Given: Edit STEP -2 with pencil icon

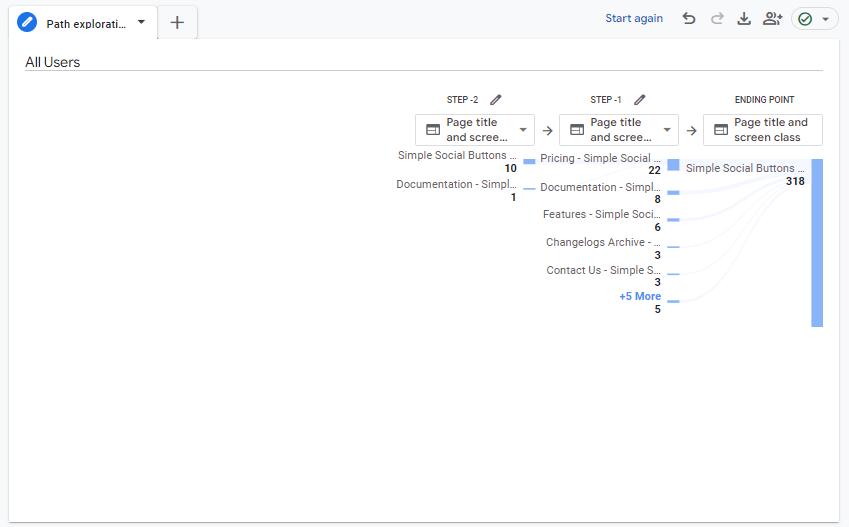Looking at the screenshot, I should [495, 100].
